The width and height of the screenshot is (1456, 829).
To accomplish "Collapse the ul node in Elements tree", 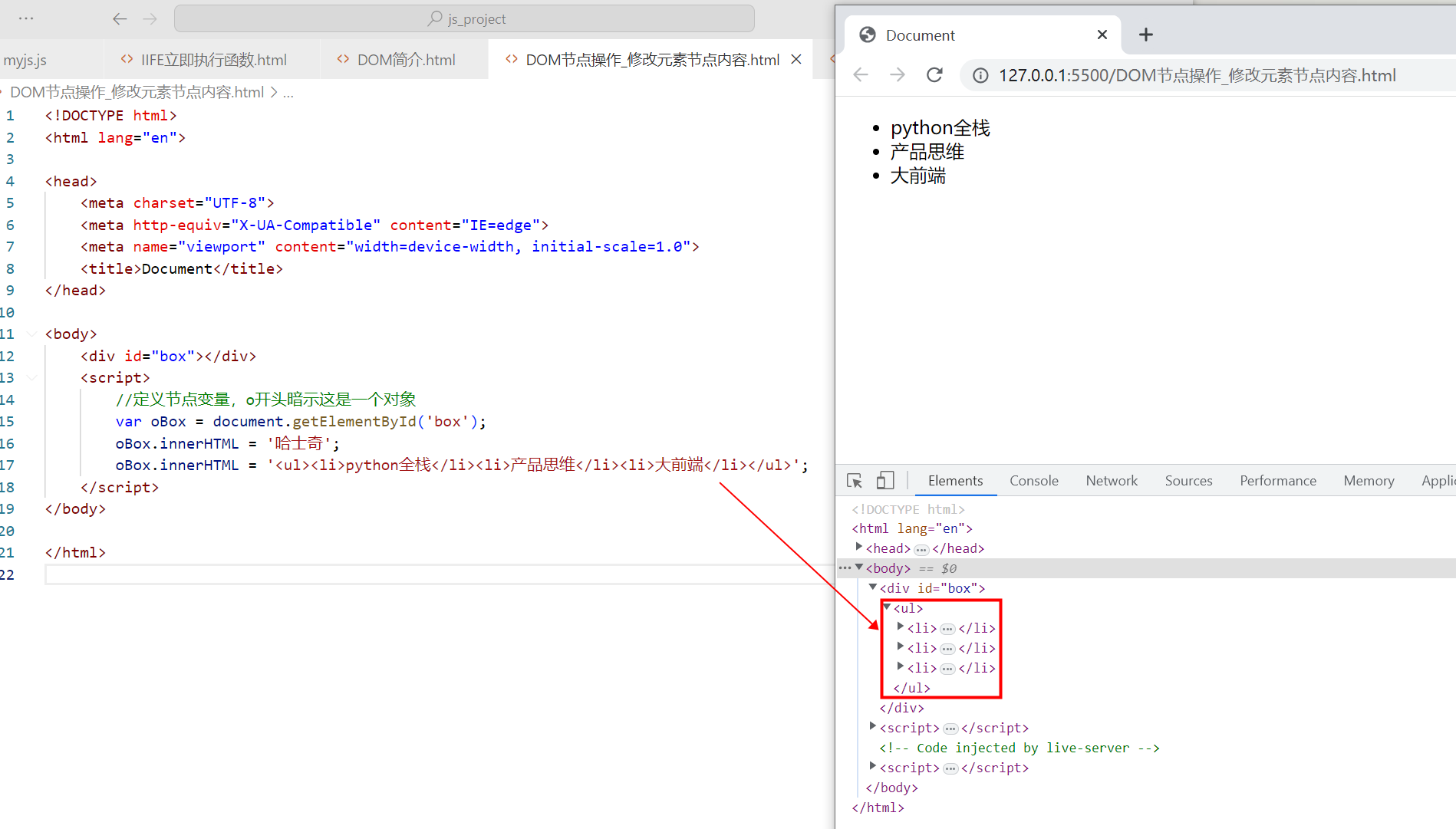I will tap(887, 607).
